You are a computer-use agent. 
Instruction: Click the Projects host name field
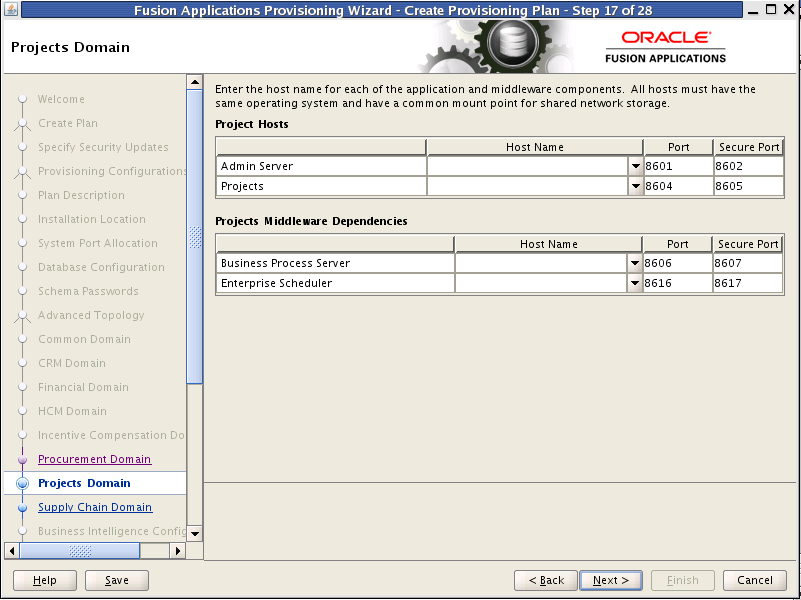click(x=528, y=186)
